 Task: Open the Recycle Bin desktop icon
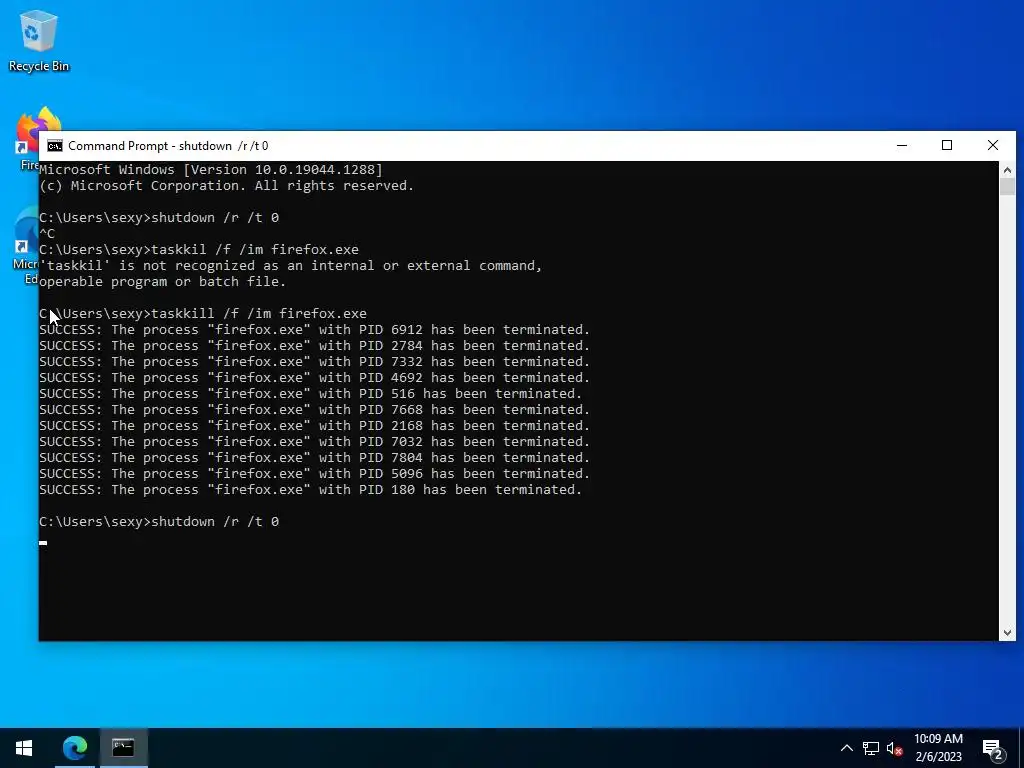coord(39,40)
